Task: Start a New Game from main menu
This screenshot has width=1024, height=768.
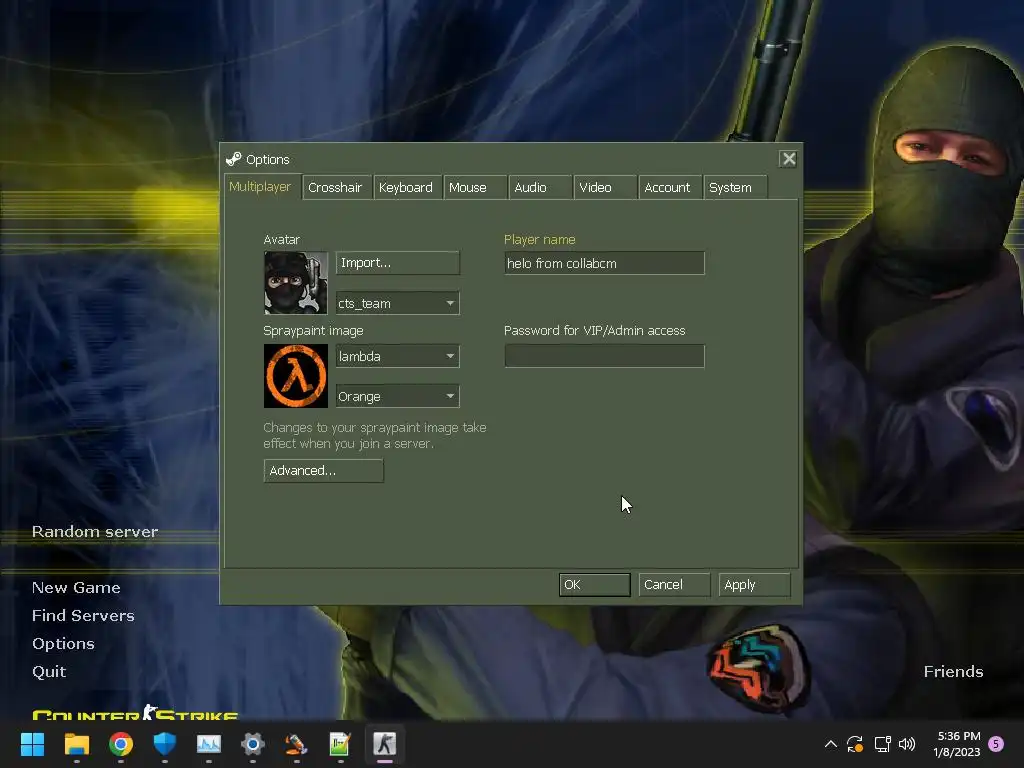Action: click(76, 588)
